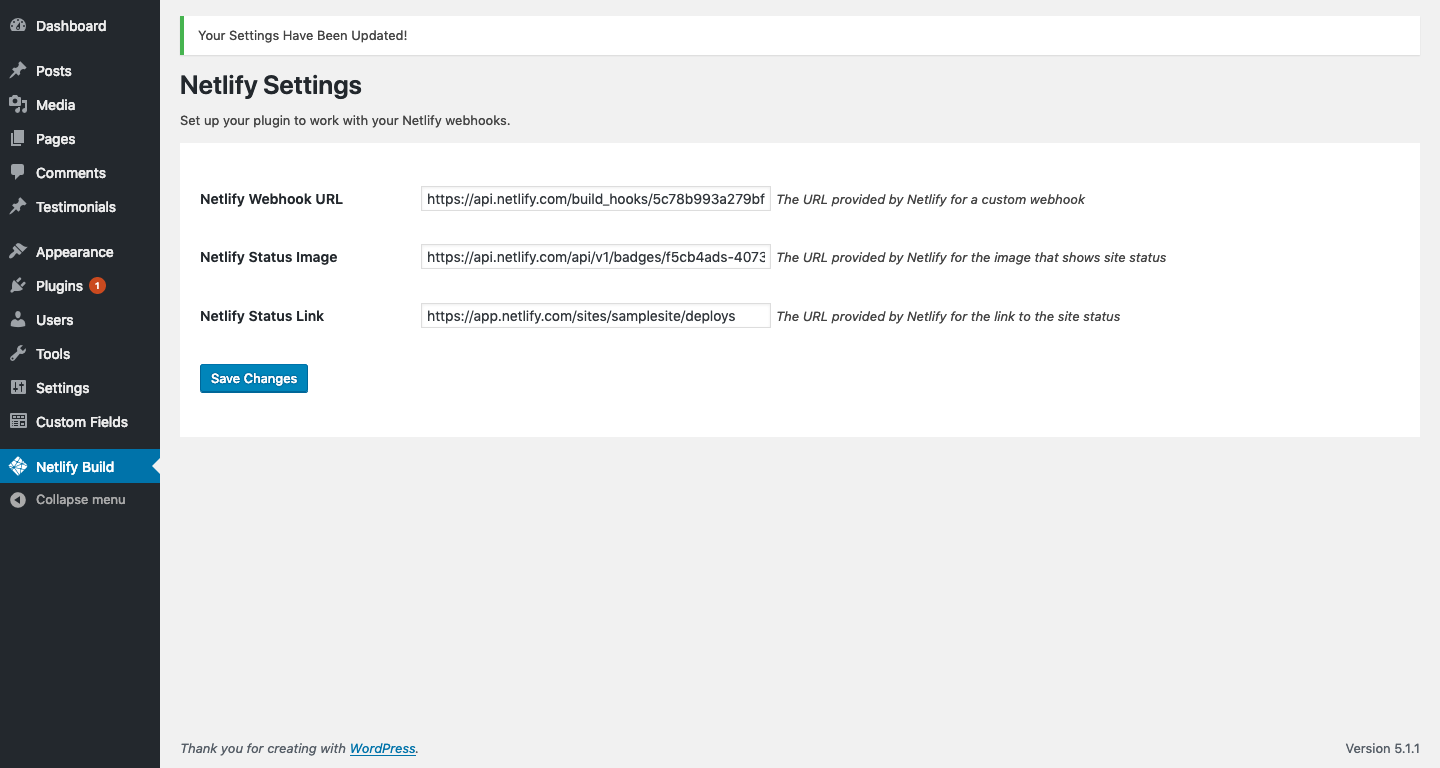
Task: Click the 'link to the site status' description
Action: tap(948, 317)
